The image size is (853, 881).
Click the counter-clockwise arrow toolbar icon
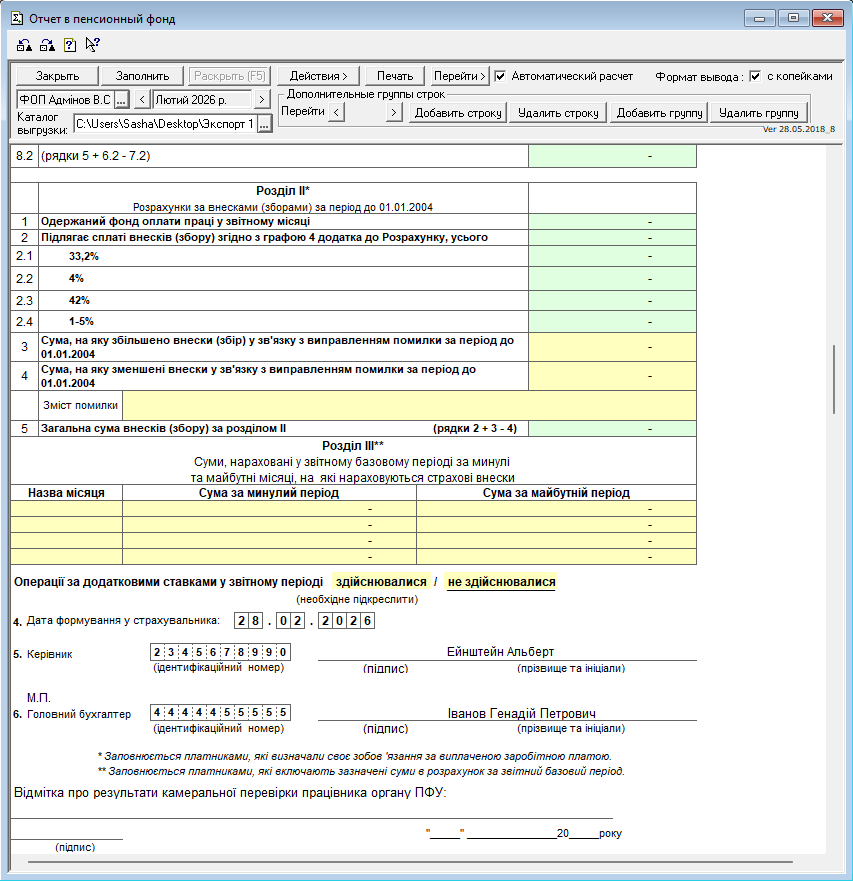pyautogui.click(x=24, y=45)
